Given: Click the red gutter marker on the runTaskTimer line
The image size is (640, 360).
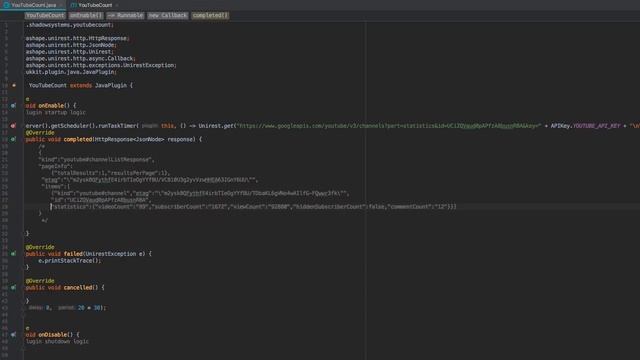Looking at the screenshot, I should coord(13,126).
